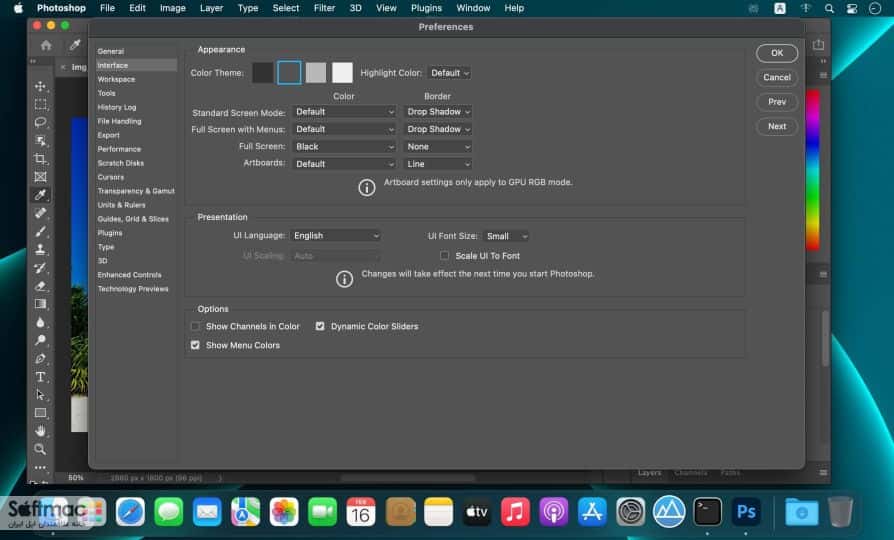Image resolution: width=894 pixels, height=540 pixels.
Task: Open the UI Font Size dropdown
Action: pyautogui.click(x=506, y=236)
